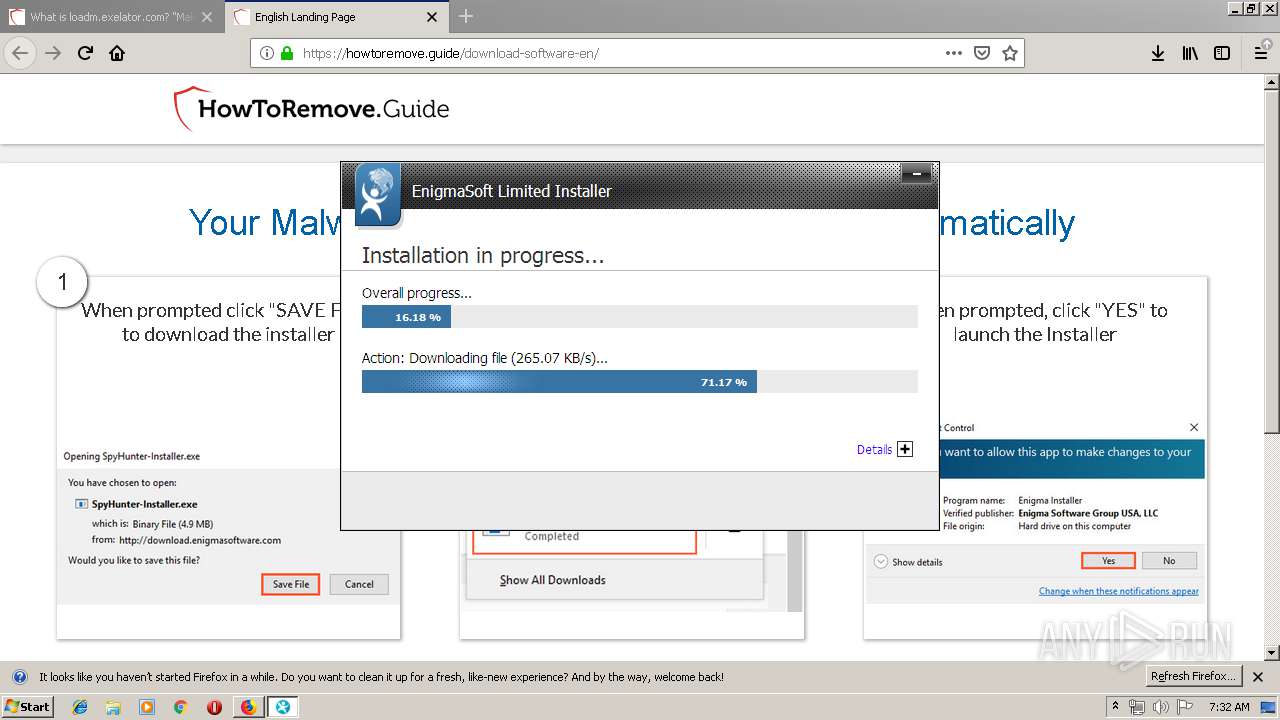Dismiss the Firefox notification bar
This screenshot has width=1280, height=720.
(x=1258, y=677)
